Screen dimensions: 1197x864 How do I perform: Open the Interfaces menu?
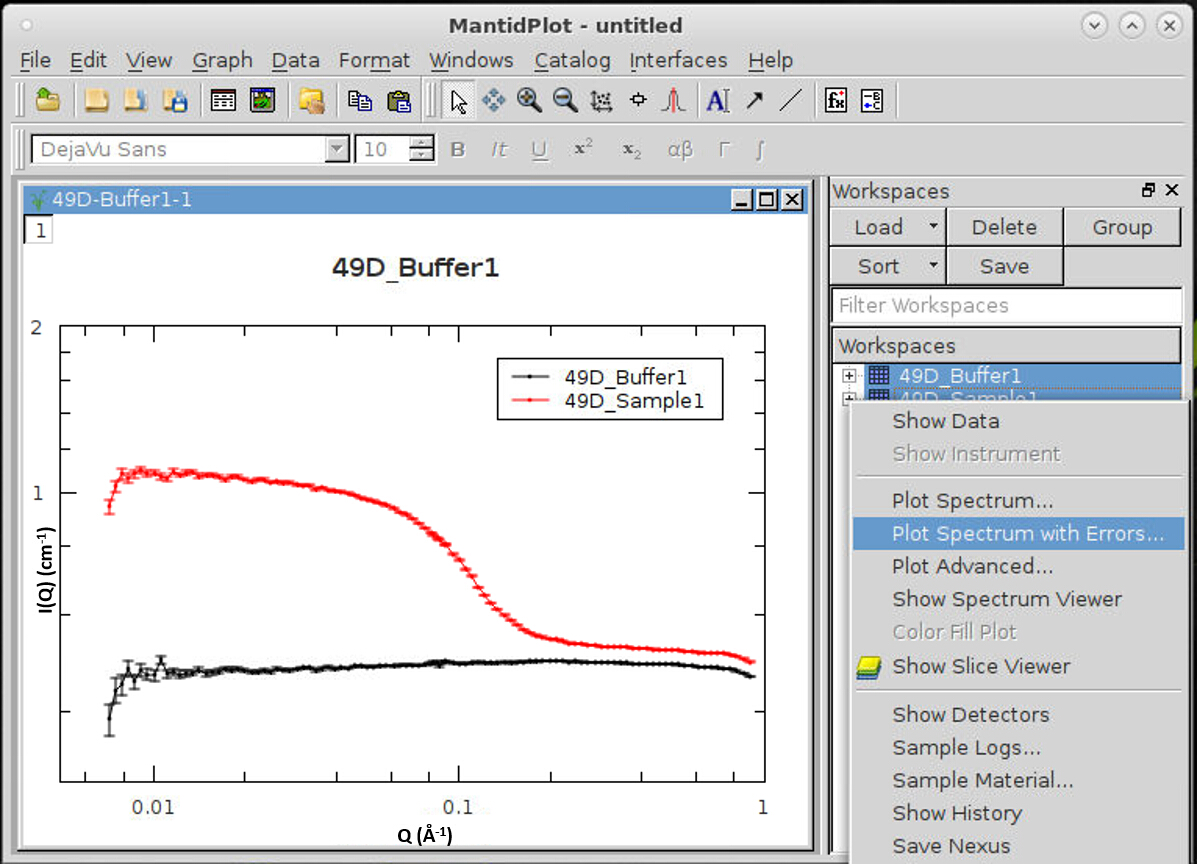click(x=678, y=61)
